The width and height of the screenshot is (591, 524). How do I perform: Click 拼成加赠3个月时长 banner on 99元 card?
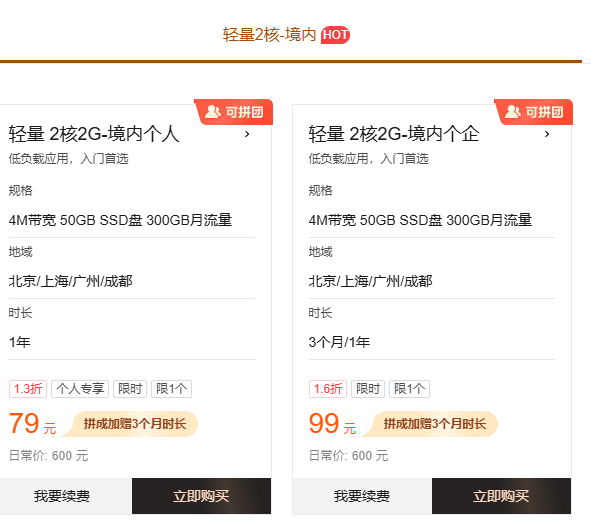coord(430,424)
